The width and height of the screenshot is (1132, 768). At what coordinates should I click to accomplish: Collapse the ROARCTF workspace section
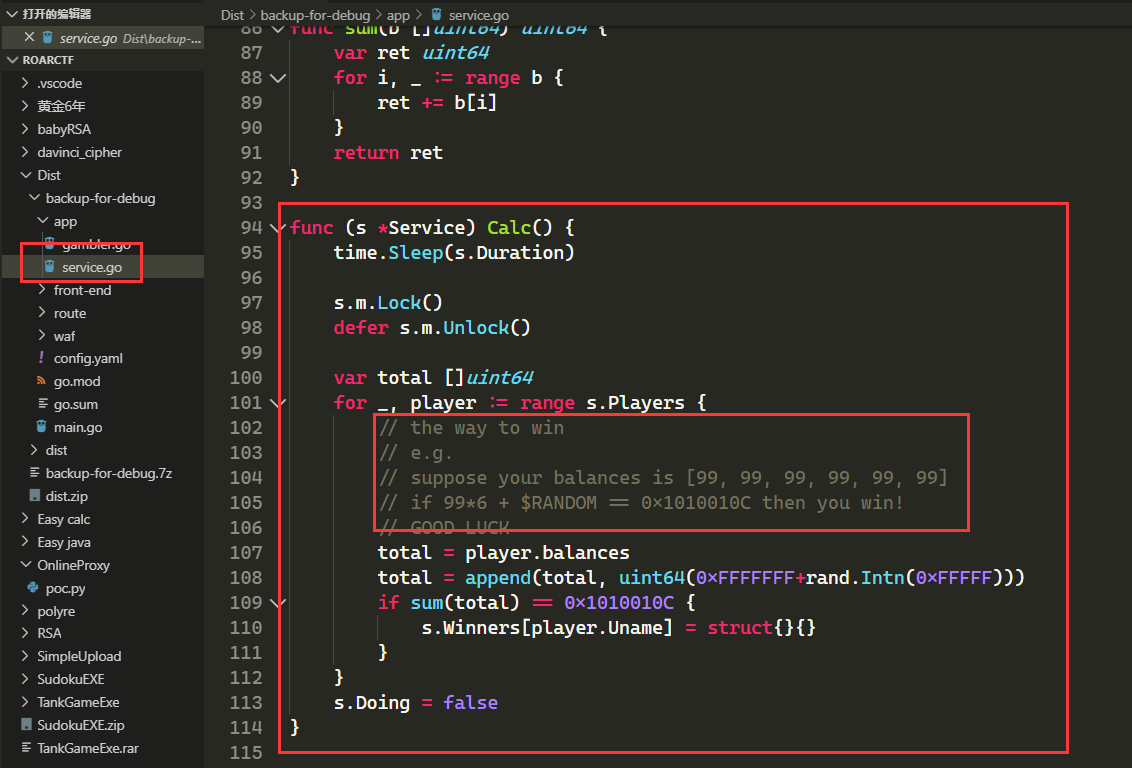12,60
